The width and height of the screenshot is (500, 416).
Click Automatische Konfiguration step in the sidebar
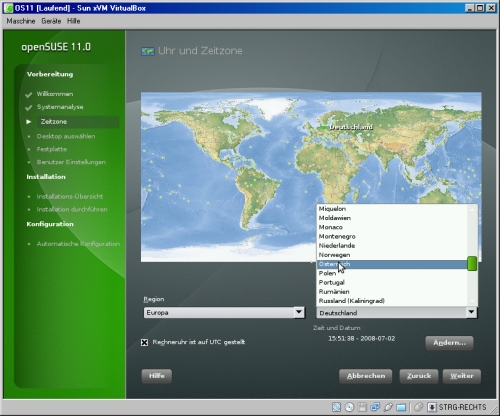pos(78,244)
